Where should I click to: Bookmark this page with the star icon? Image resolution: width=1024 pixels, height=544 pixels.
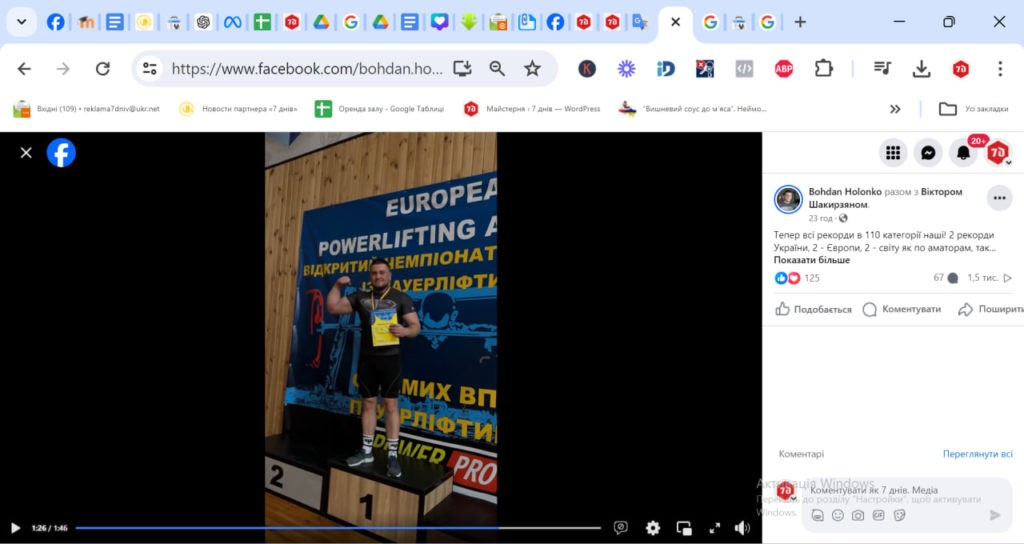(x=532, y=69)
